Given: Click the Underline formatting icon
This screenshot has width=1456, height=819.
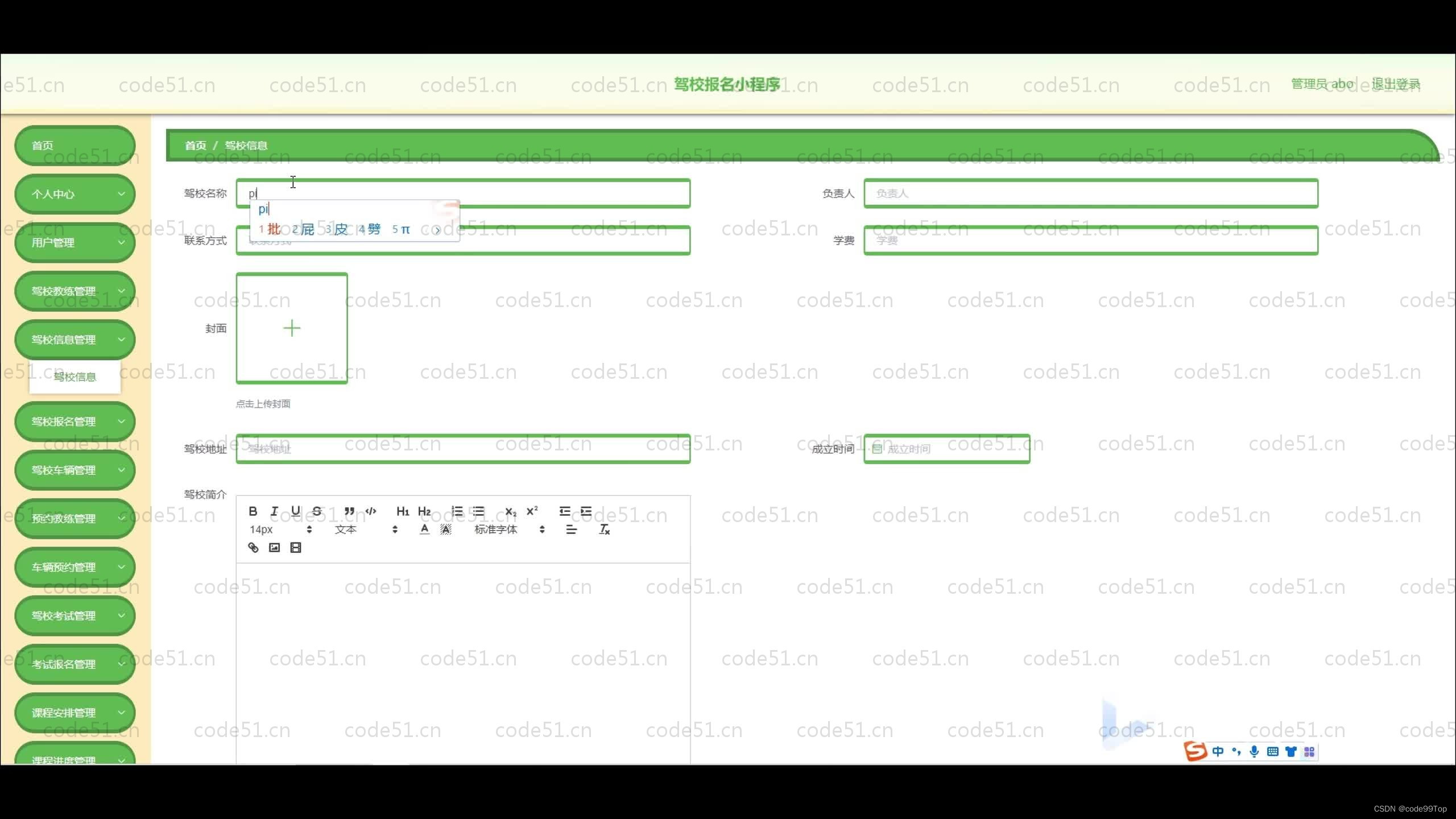Looking at the screenshot, I should [296, 511].
